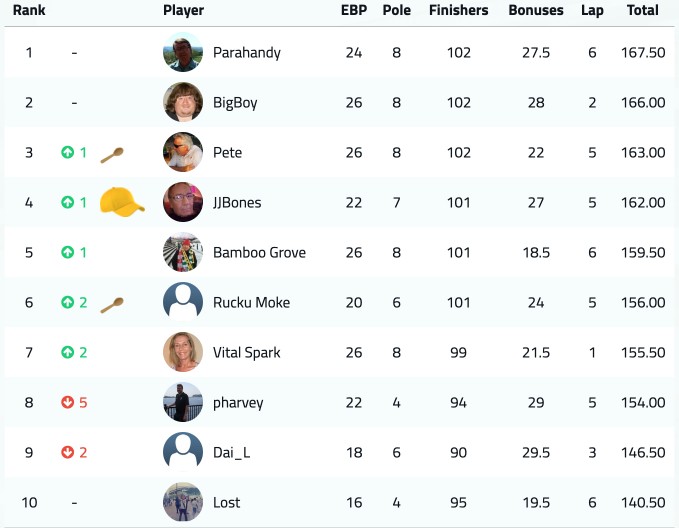This screenshot has height=528, width=679.
Task: Click the red down arrow in pharvey's row
Action: 68,402
